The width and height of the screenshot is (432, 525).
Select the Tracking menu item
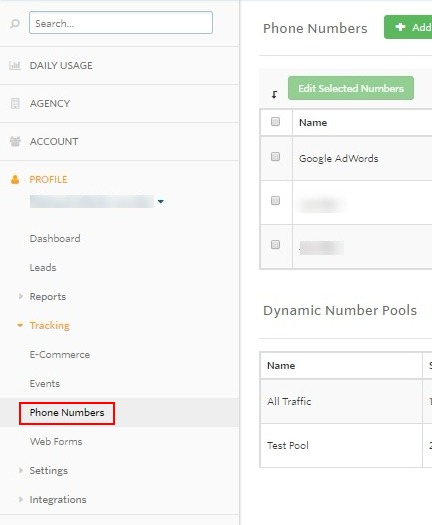coord(50,325)
